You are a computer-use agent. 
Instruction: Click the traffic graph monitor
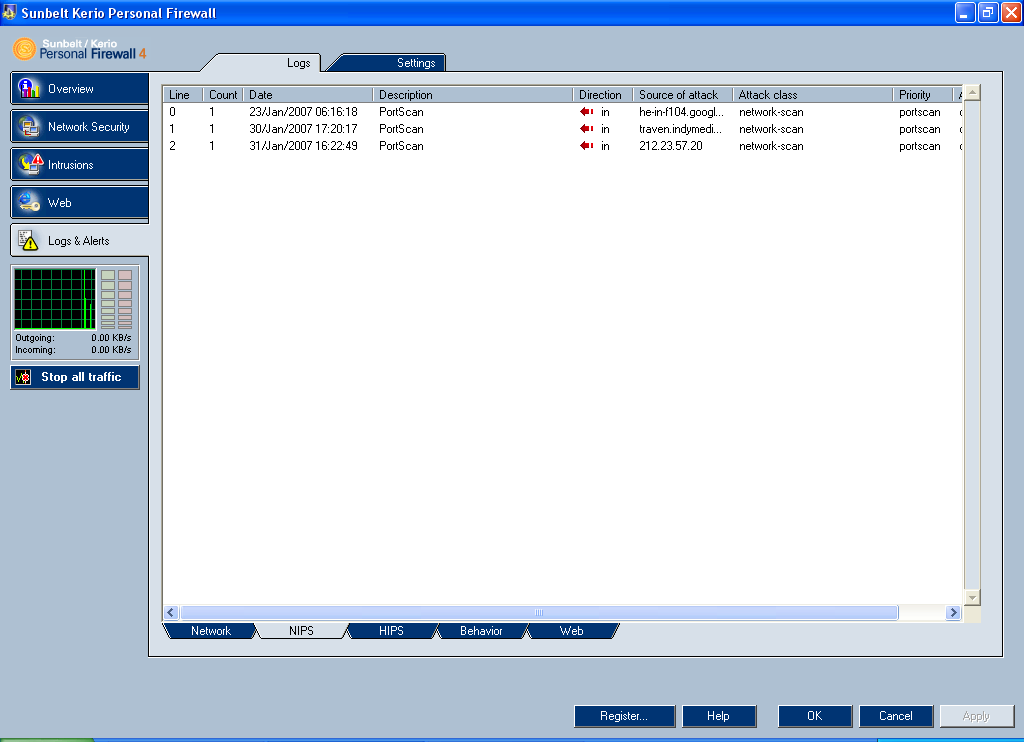coord(54,299)
